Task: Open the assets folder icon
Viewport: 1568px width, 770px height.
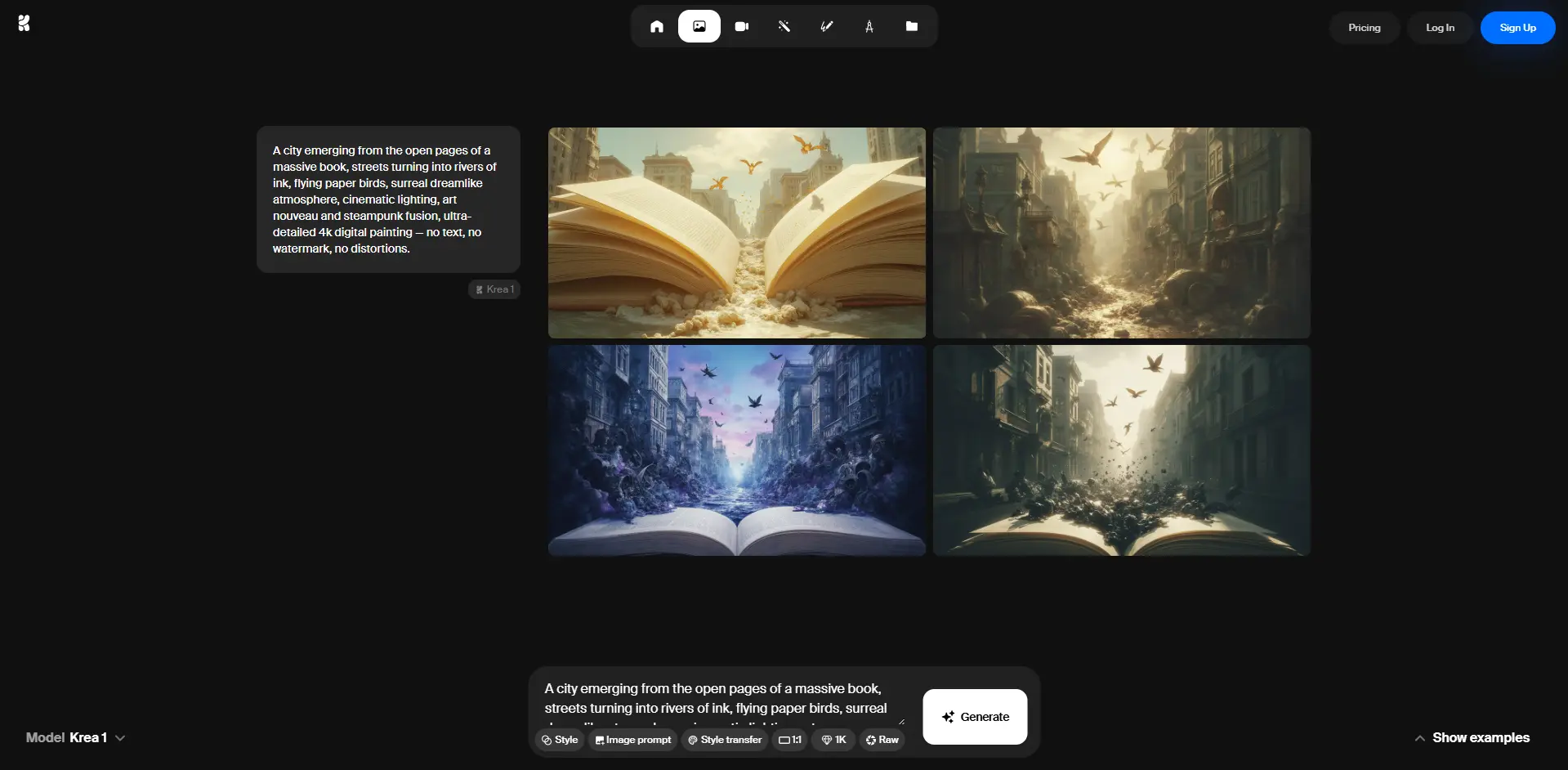Action: click(x=911, y=26)
